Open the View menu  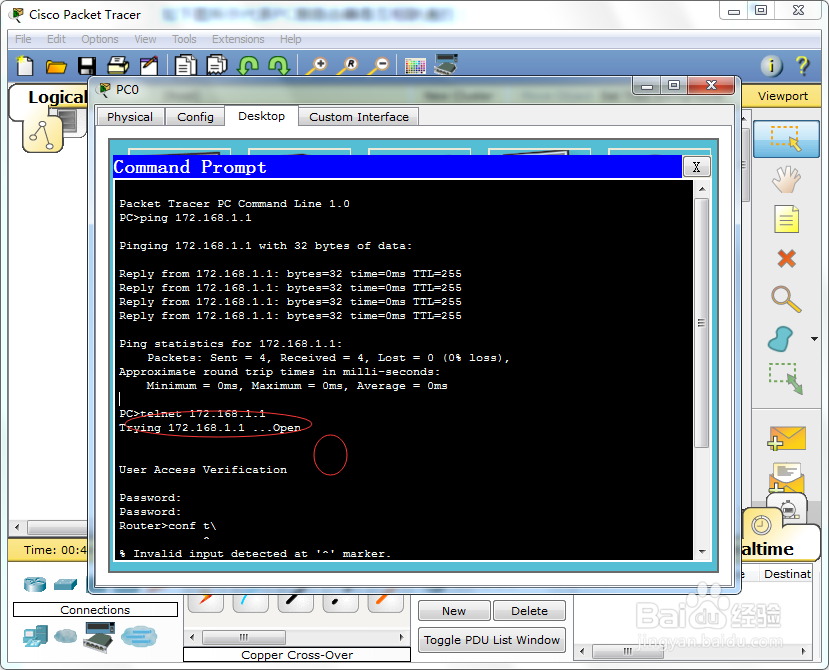[145, 39]
